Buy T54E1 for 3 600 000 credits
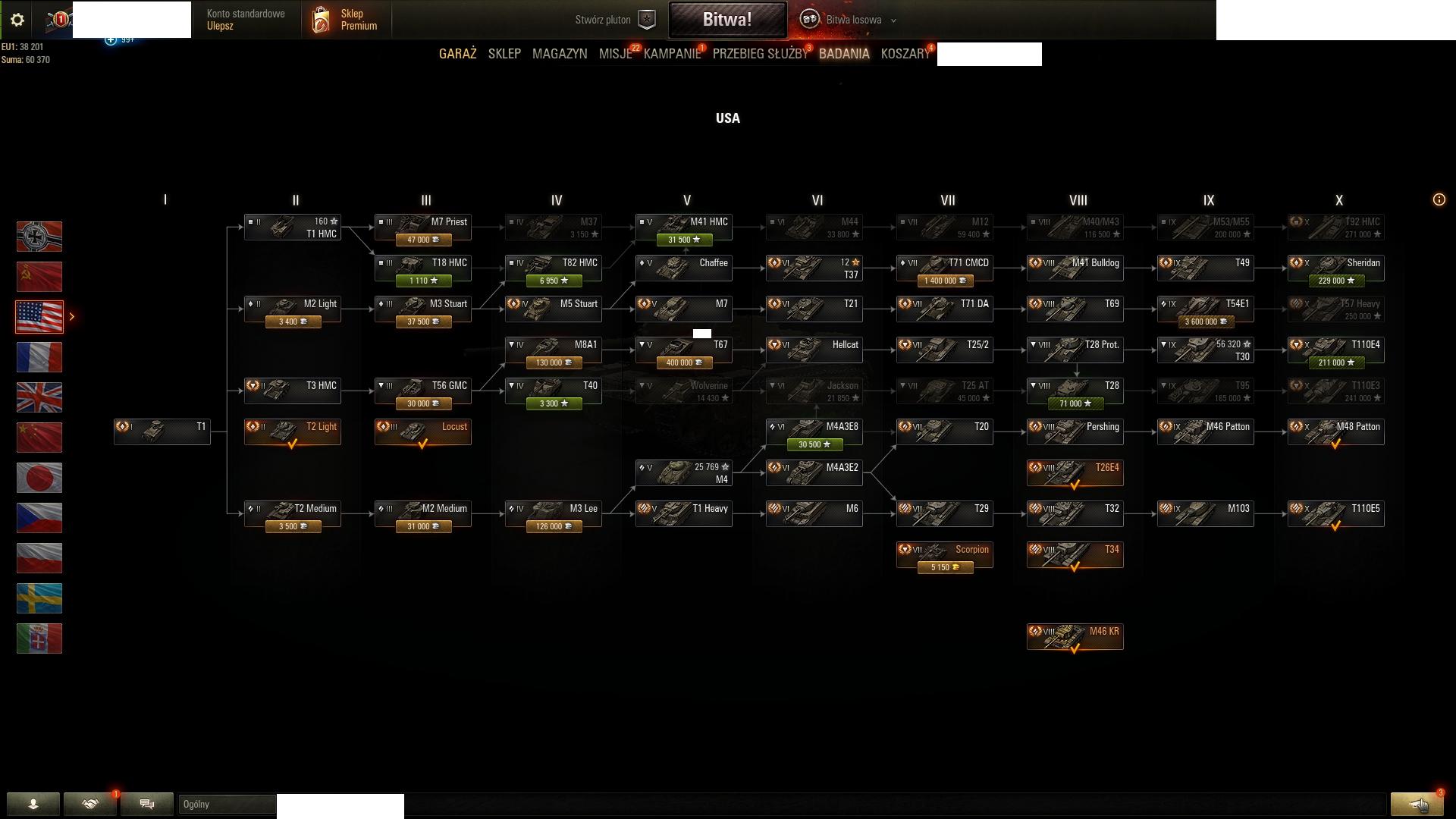Screen dimensions: 1456x819 (1206, 322)
